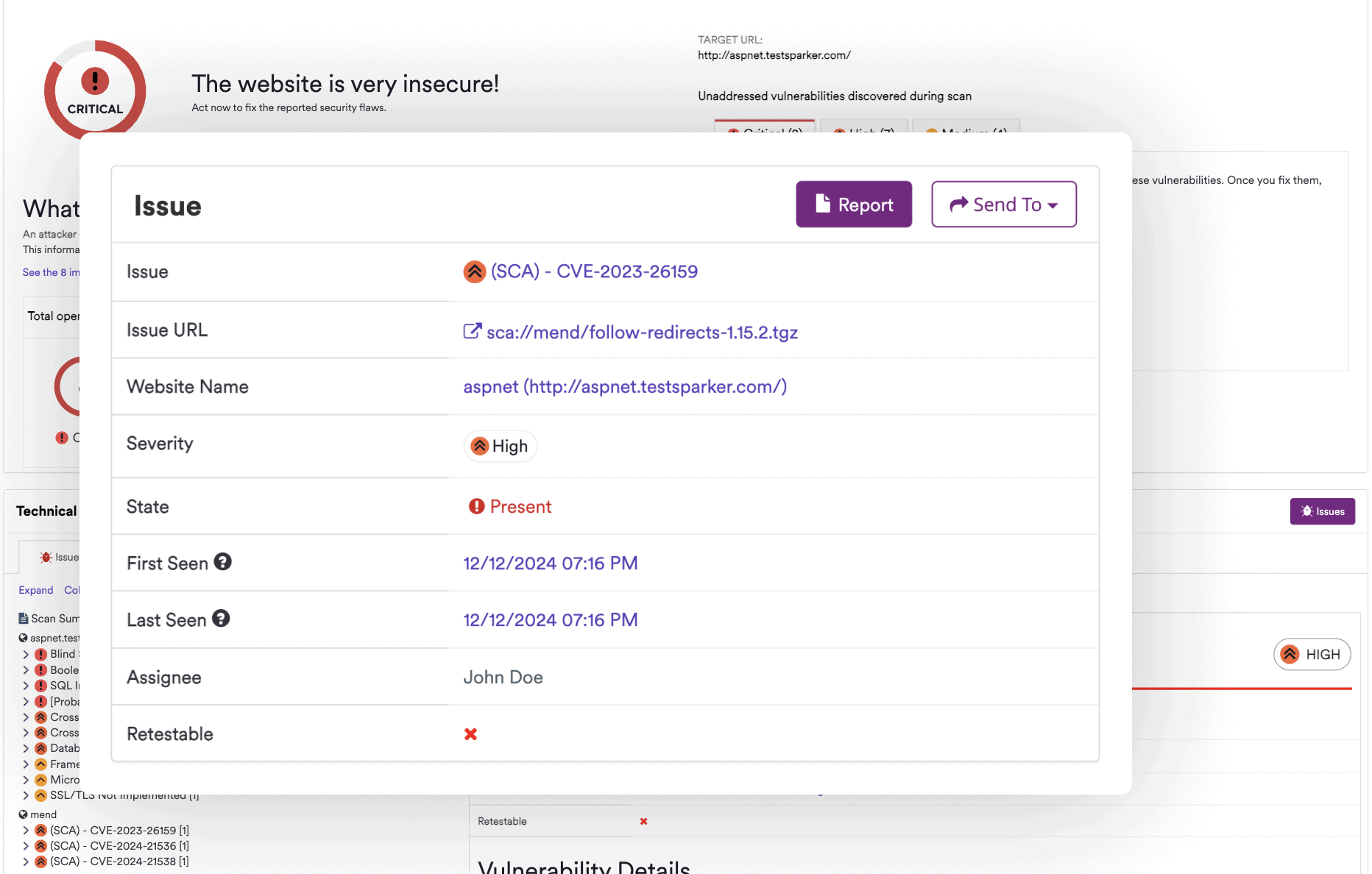Click the high severity icon next to CVE-2023-26159 title
Screen dimensions: 1372x874
pyautogui.click(x=474, y=271)
